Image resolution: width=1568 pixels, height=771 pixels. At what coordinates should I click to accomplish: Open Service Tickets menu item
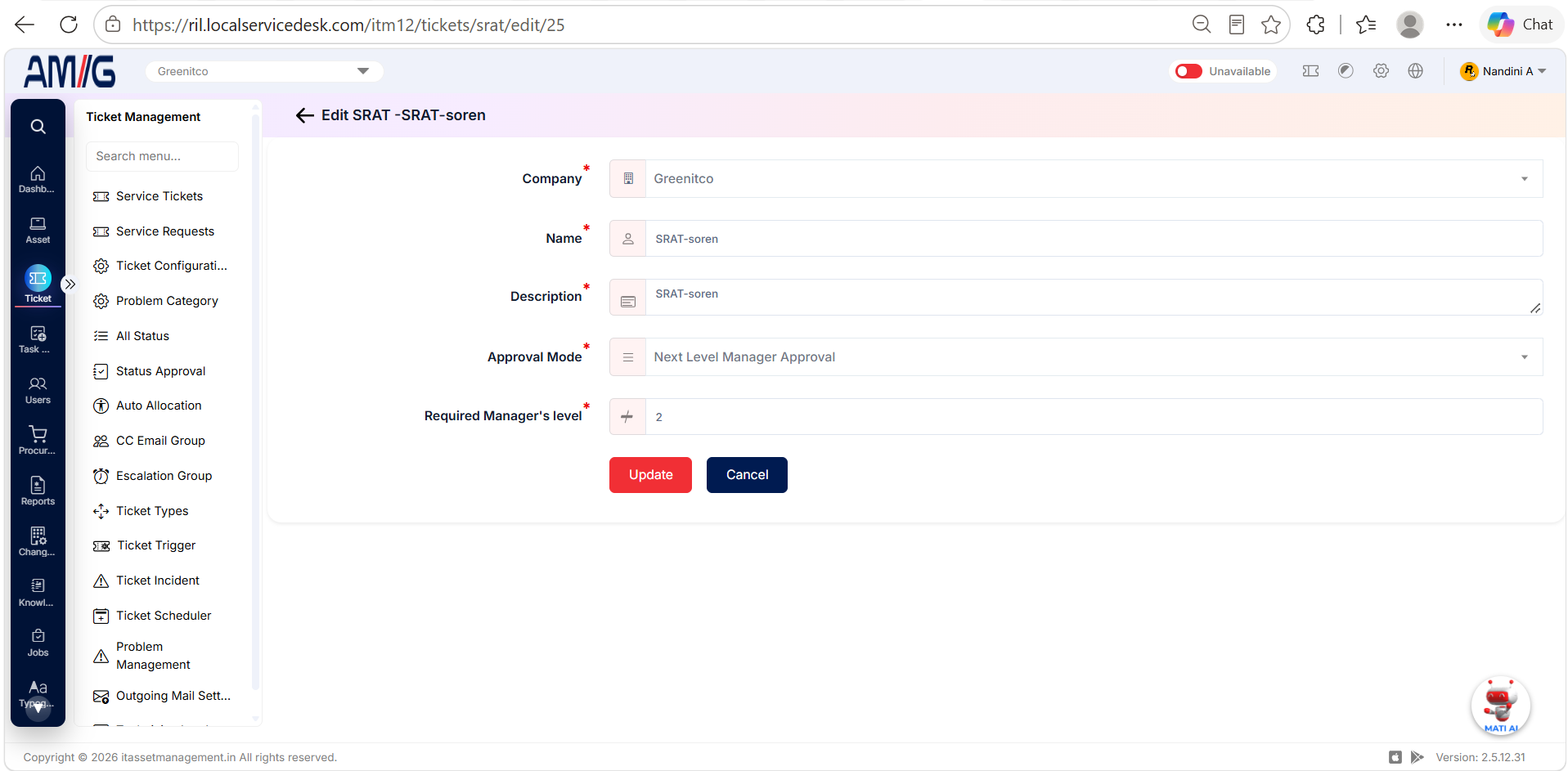159,196
